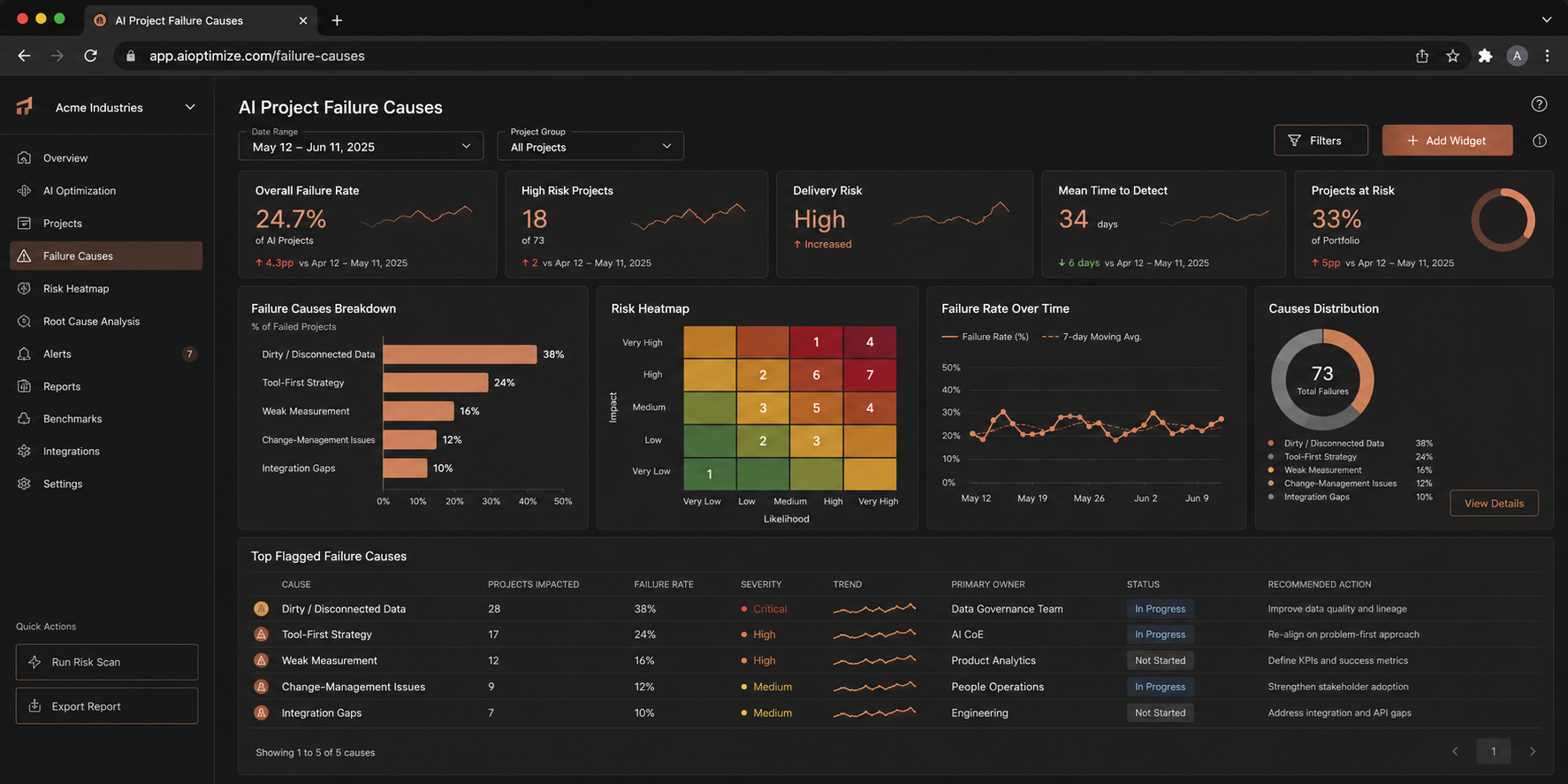
Task: Click the Very Low heatmap cell showing 1
Action: 710,474
